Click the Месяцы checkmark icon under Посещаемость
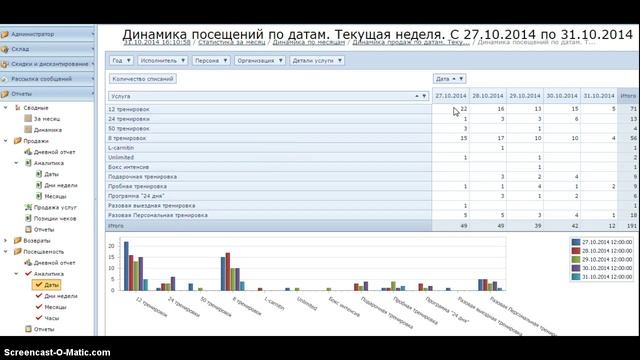The width and height of the screenshot is (640, 360). [39, 307]
